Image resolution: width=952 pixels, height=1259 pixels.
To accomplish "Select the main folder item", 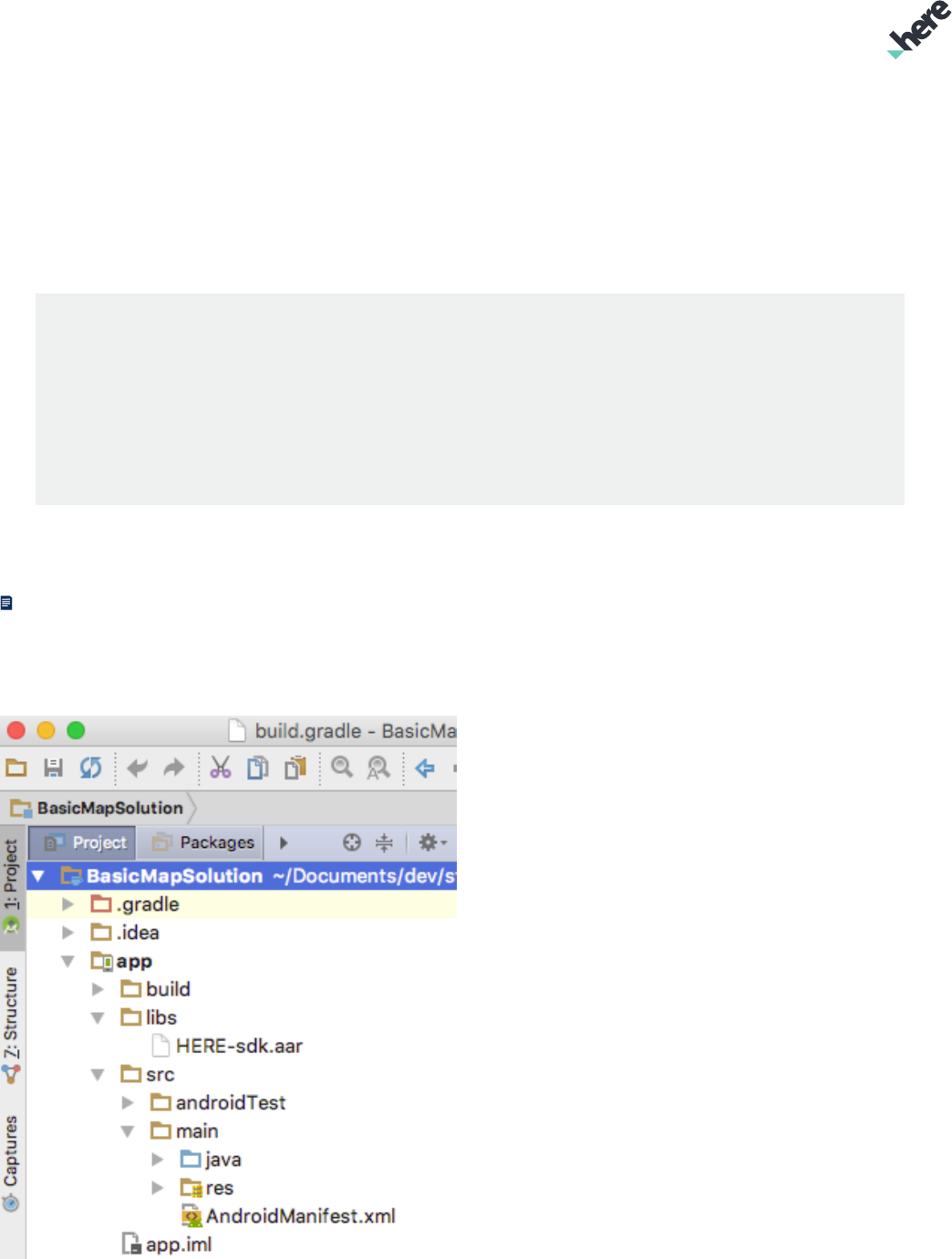I will (184, 1130).
